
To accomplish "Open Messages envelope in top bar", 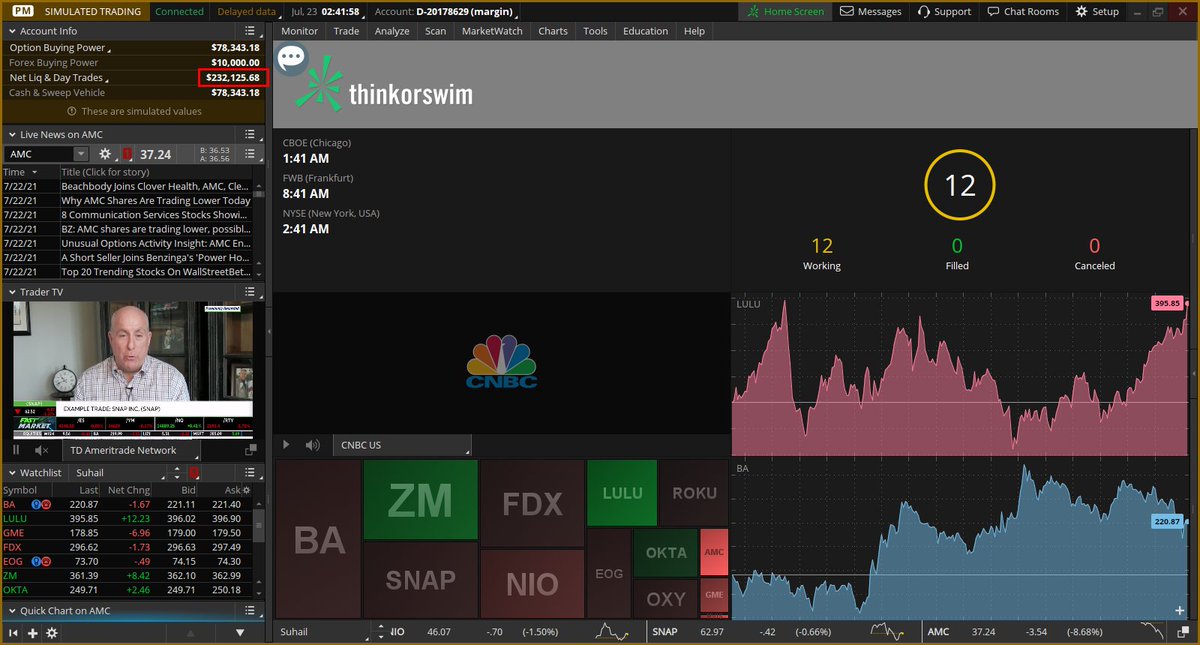I will point(869,11).
